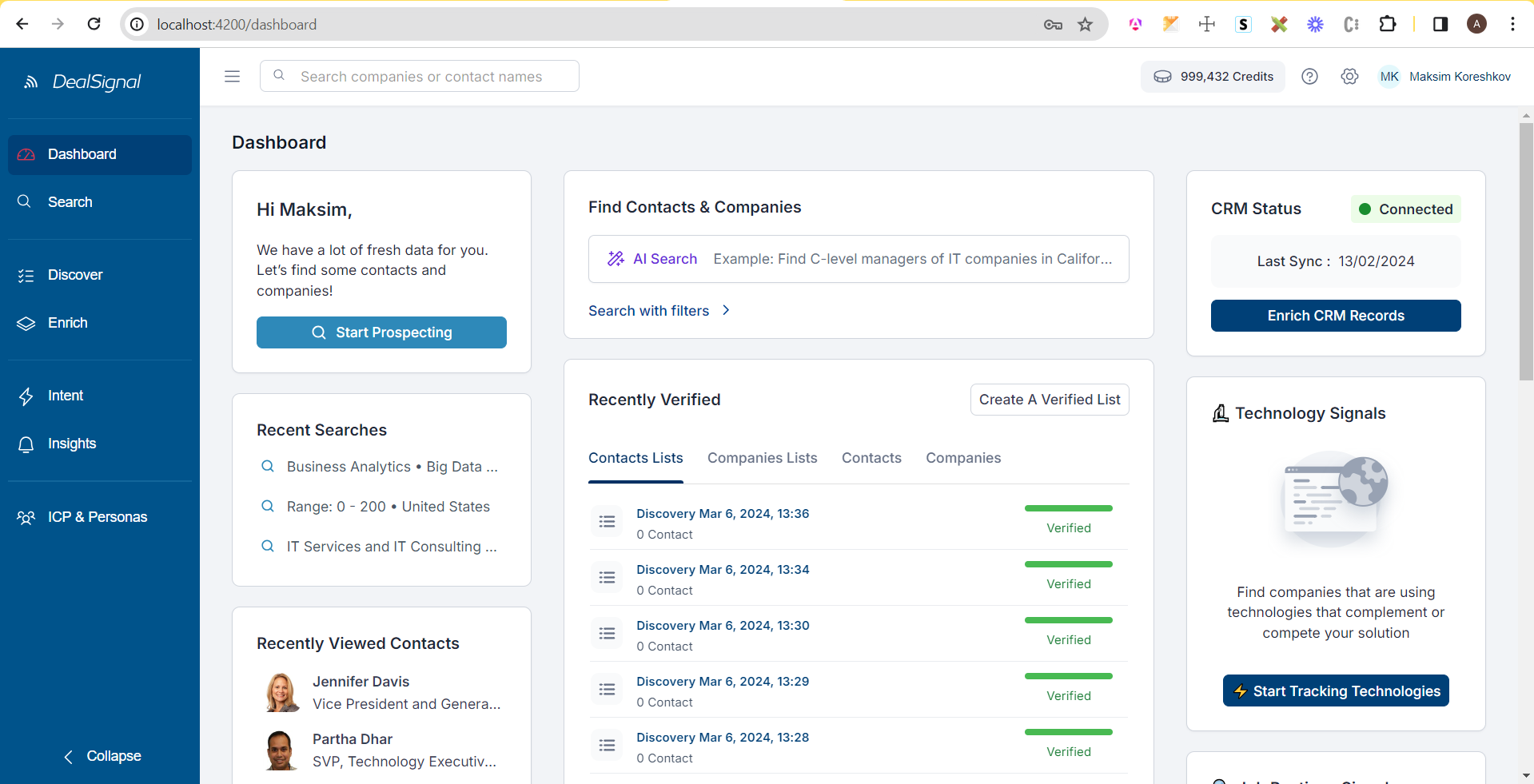This screenshot has height=784, width=1534.
Task: Click the DealSignal logo
Action: click(83, 82)
